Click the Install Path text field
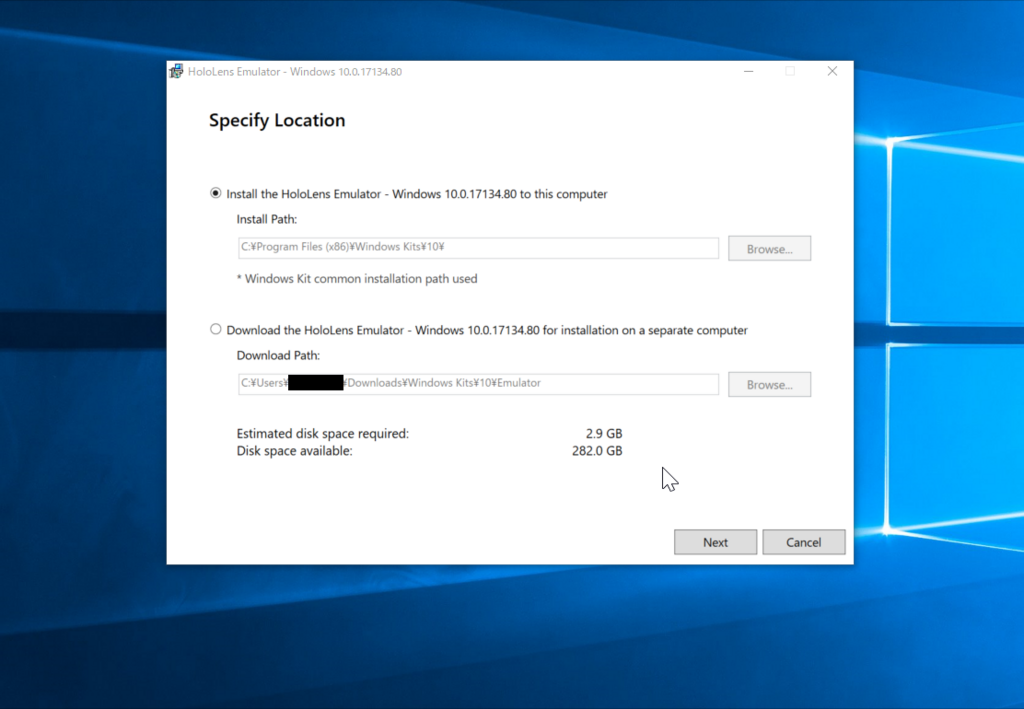 [478, 247]
